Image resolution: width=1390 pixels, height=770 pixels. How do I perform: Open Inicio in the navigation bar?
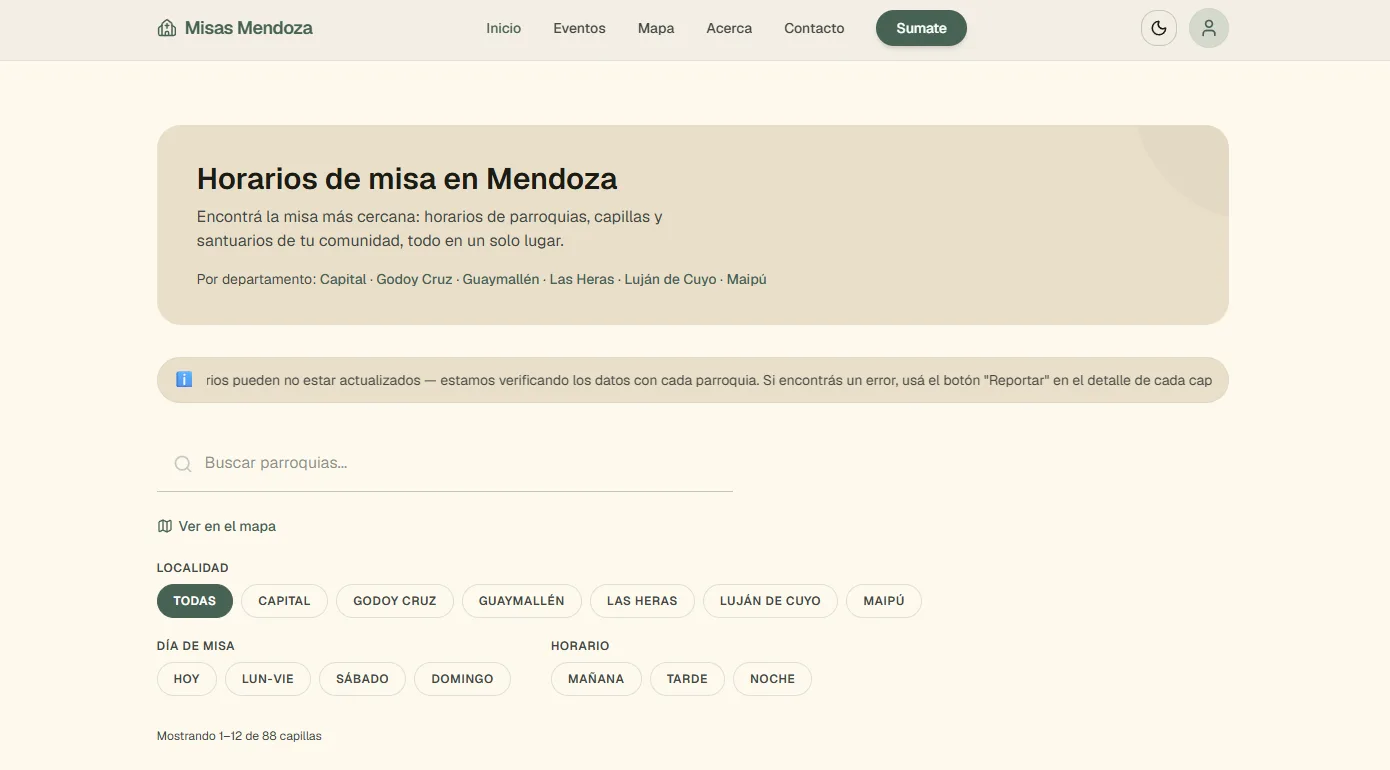(504, 28)
